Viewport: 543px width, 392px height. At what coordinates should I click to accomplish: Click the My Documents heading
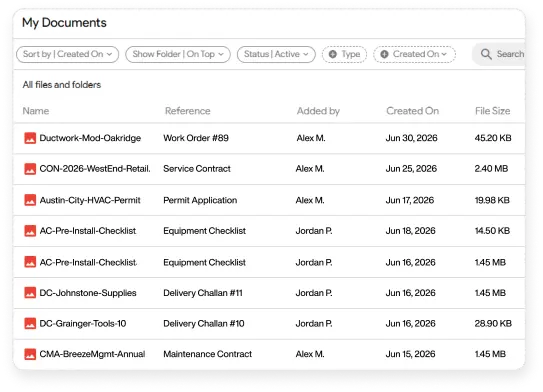pyautogui.click(x=64, y=23)
